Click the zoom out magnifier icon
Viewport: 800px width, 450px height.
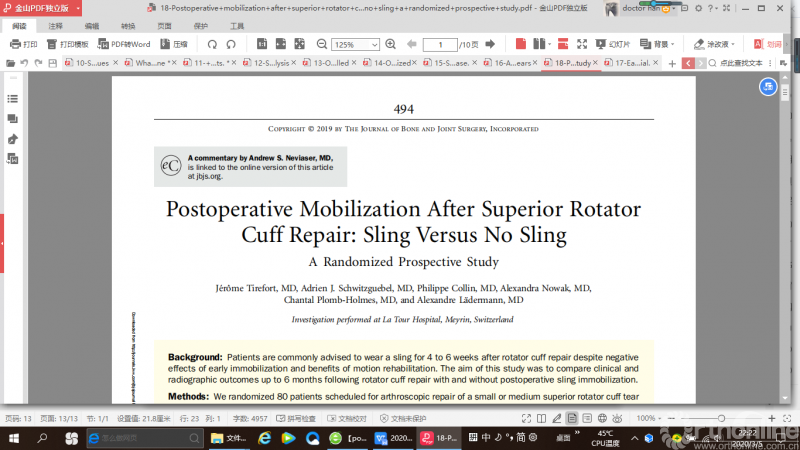318,45
